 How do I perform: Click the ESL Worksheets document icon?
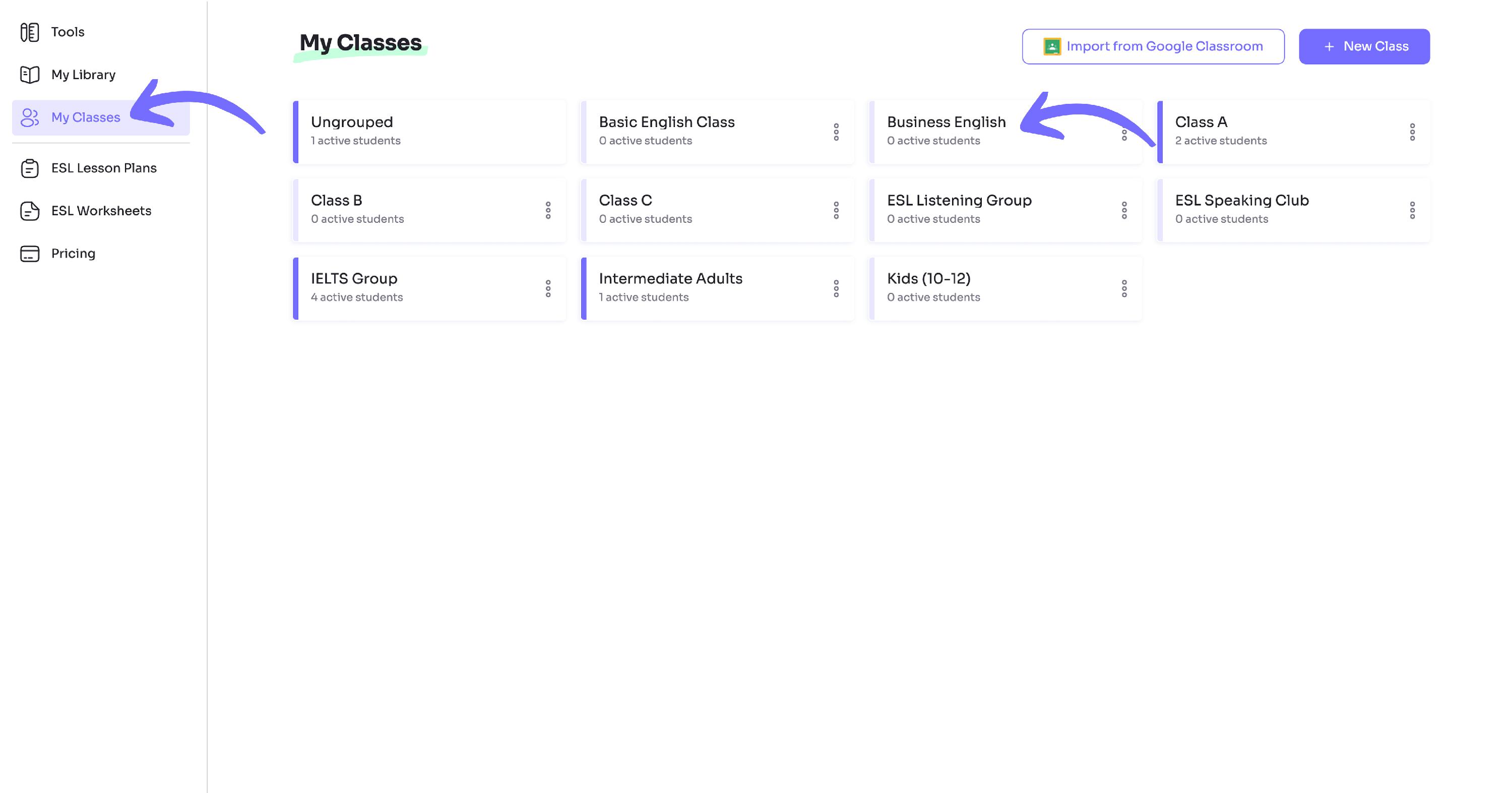(30, 211)
